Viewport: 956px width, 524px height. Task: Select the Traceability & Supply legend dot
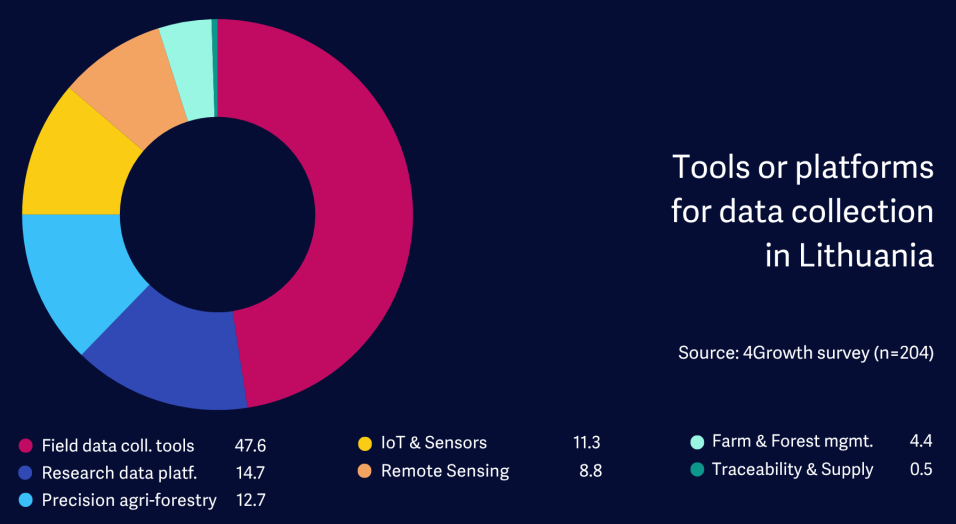pos(697,469)
